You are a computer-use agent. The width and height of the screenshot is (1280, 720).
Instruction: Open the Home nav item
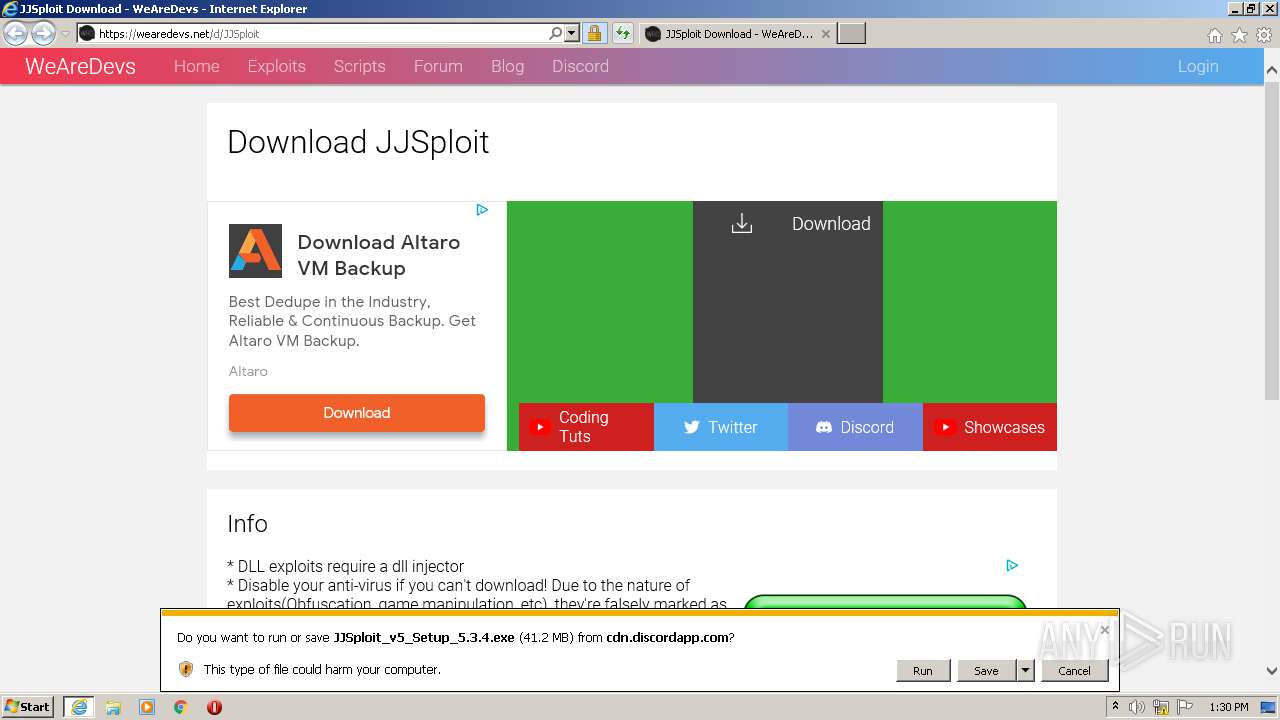click(x=196, y=66)
